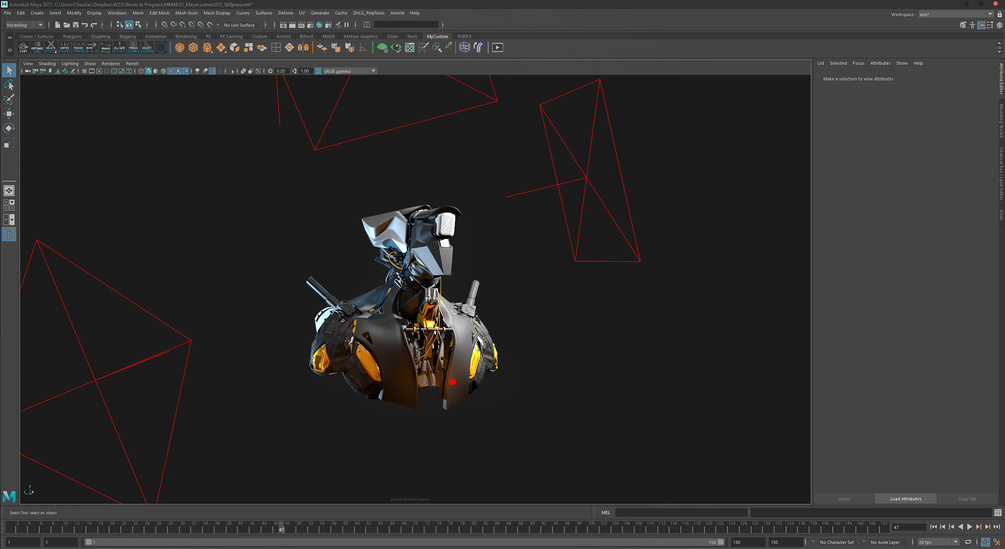The image size is (1005, 549).
Task: Open the sRGB gamma color space dropdown
Action: point(348,71)
